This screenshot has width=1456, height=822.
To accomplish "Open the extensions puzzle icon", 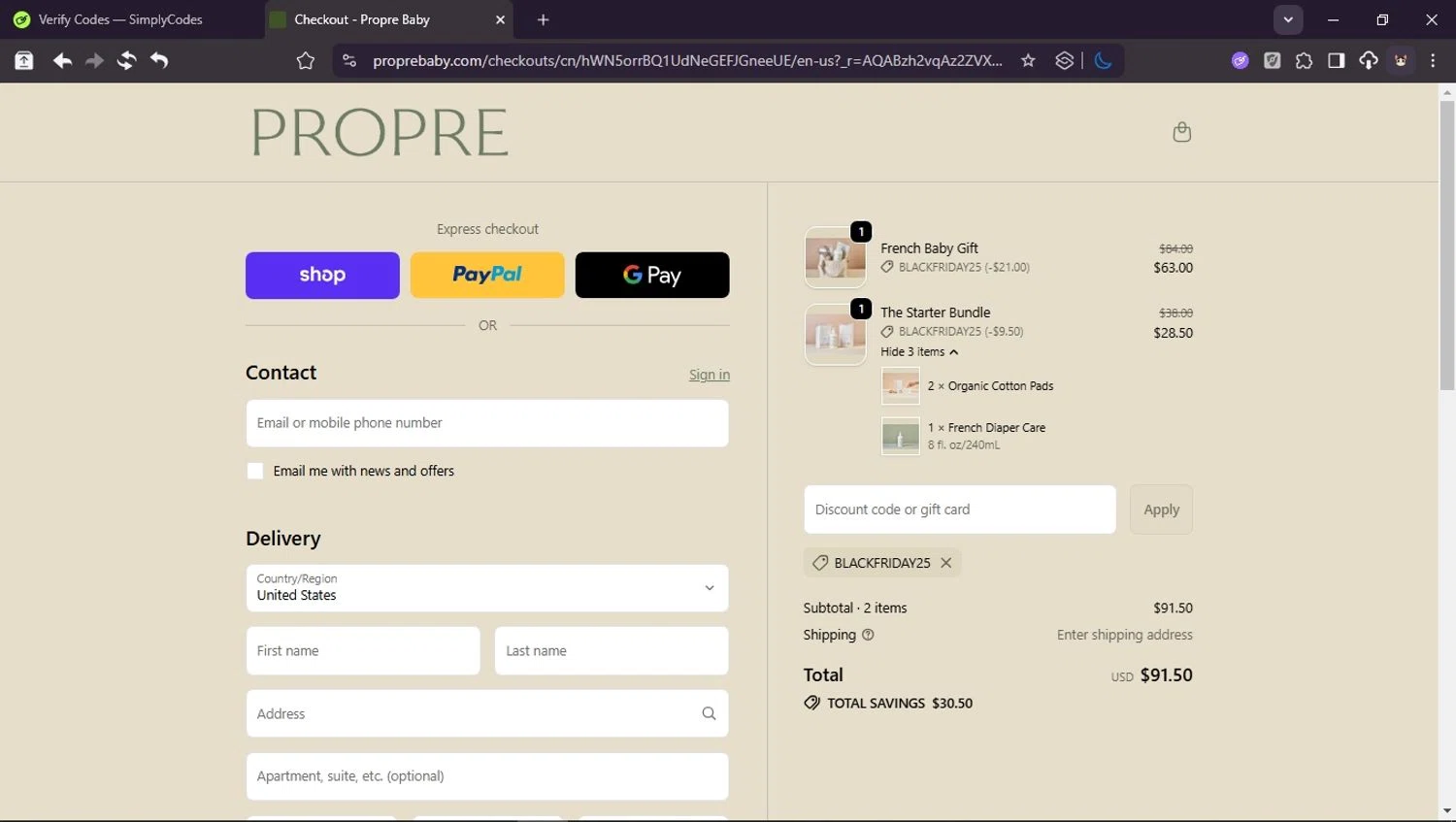I will tap(1304, 60).
